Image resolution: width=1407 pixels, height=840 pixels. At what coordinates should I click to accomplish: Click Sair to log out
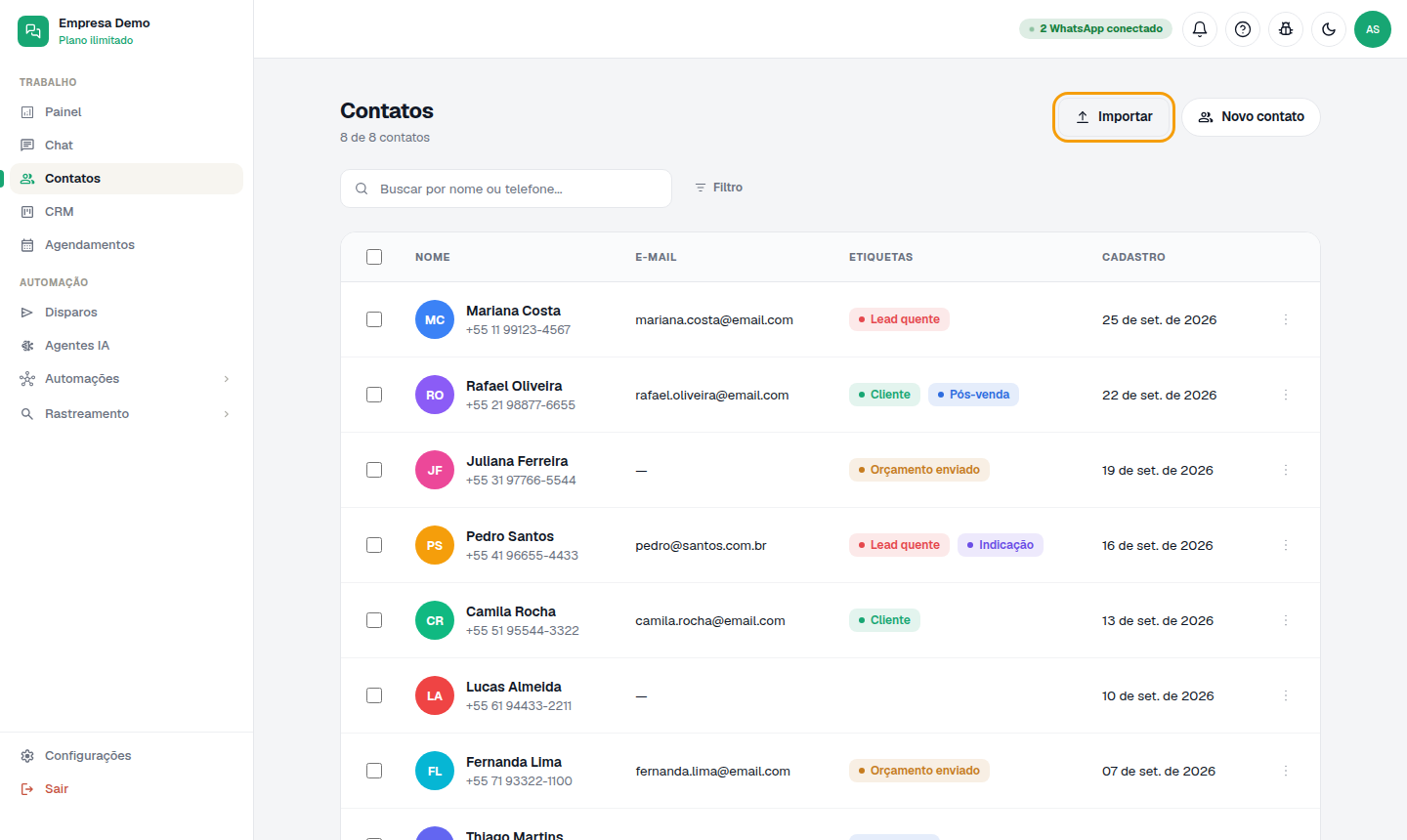126,789
